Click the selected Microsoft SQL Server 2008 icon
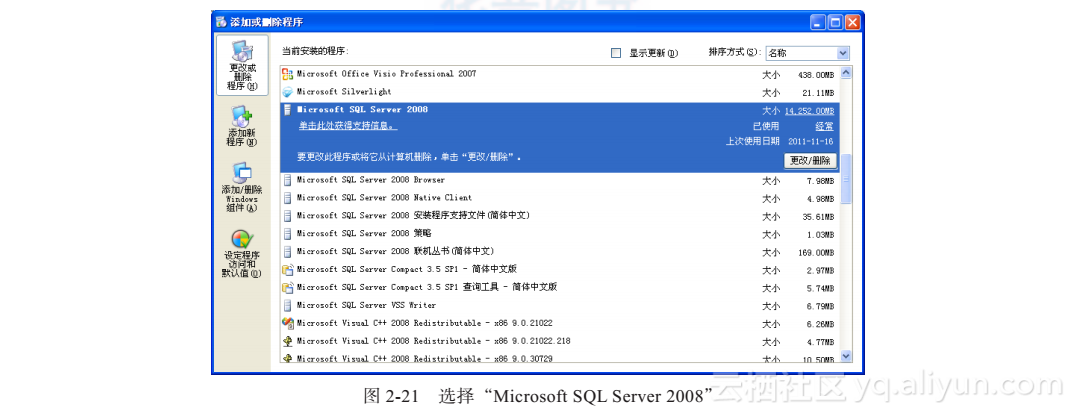The image size is (1075, 414). 288,110
